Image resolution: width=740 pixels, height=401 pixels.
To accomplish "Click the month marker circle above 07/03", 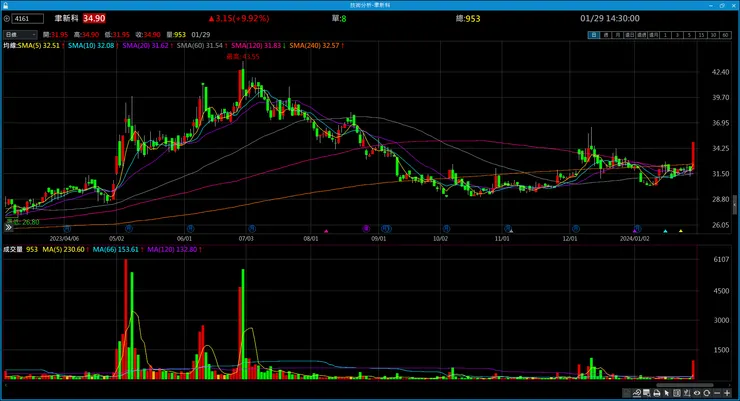I will (x=252, y=229).
